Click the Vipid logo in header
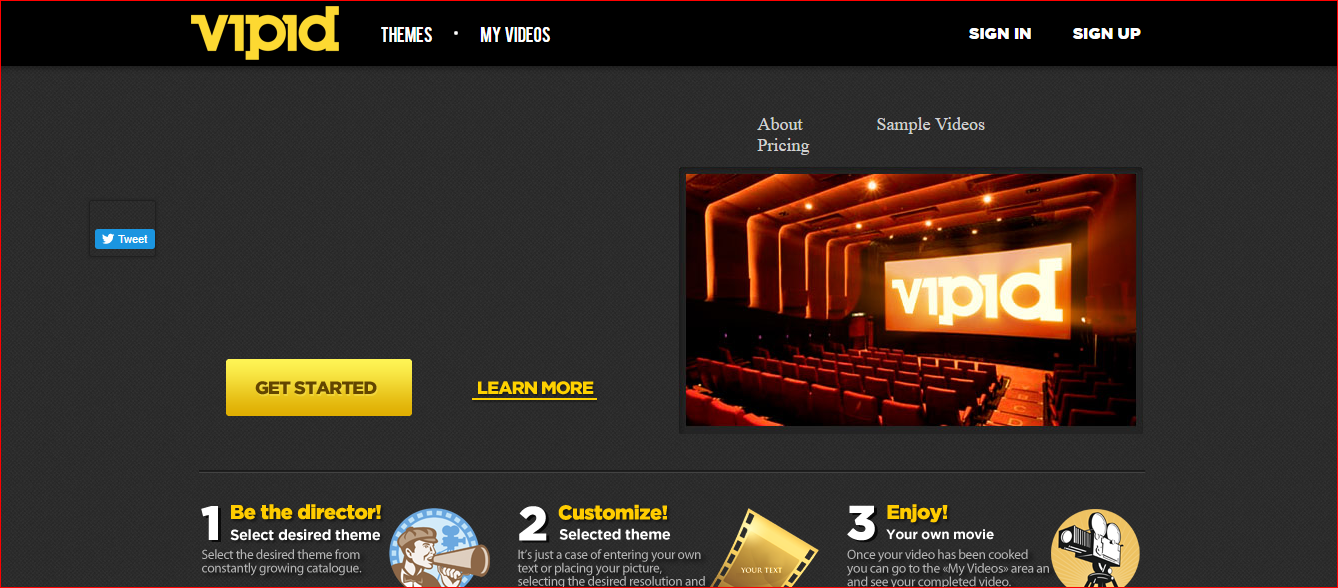The height and width of the screenshot is (588, 1338). click(265, 33)
